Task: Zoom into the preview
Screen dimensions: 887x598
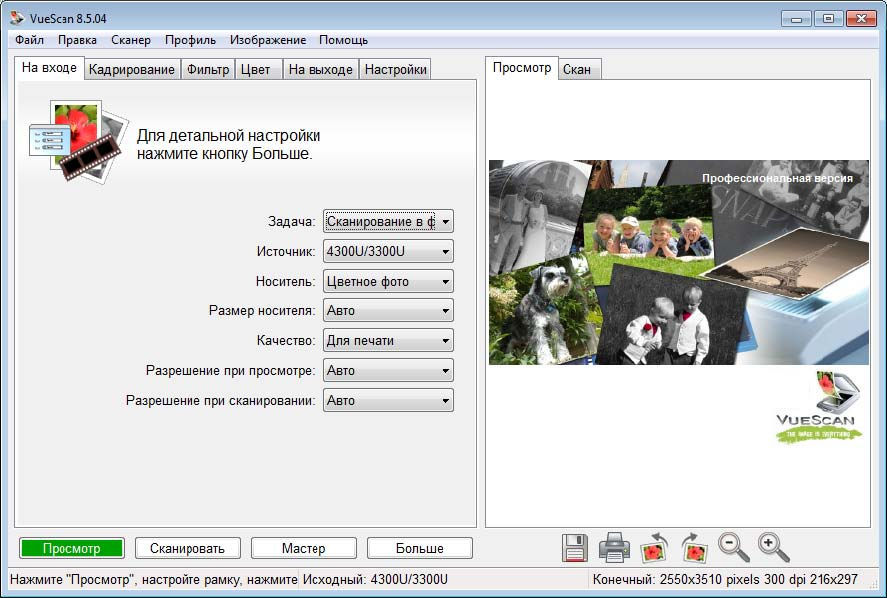Action: 770,547
